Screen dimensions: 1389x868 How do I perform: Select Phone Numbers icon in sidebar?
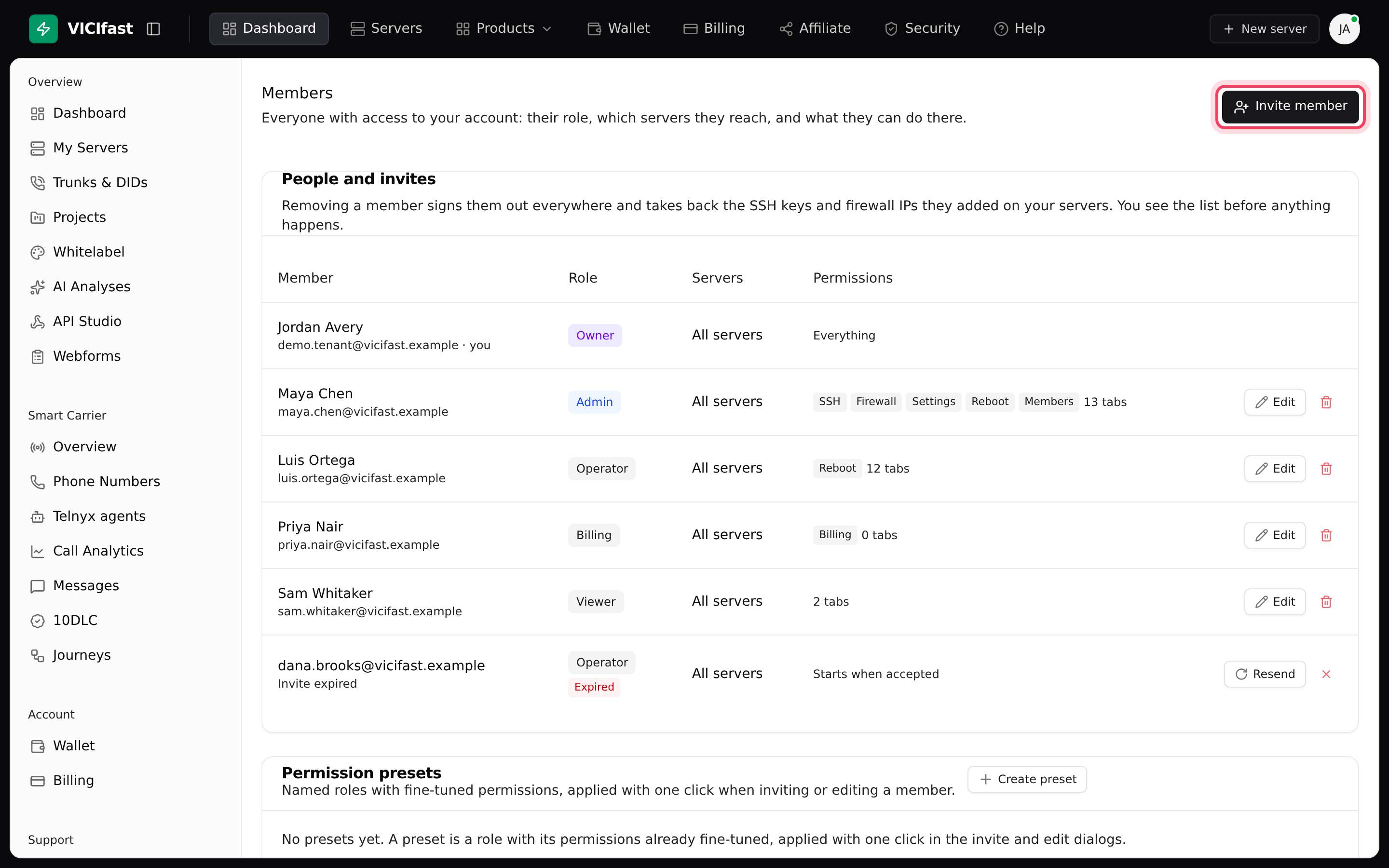coord(37,482)
